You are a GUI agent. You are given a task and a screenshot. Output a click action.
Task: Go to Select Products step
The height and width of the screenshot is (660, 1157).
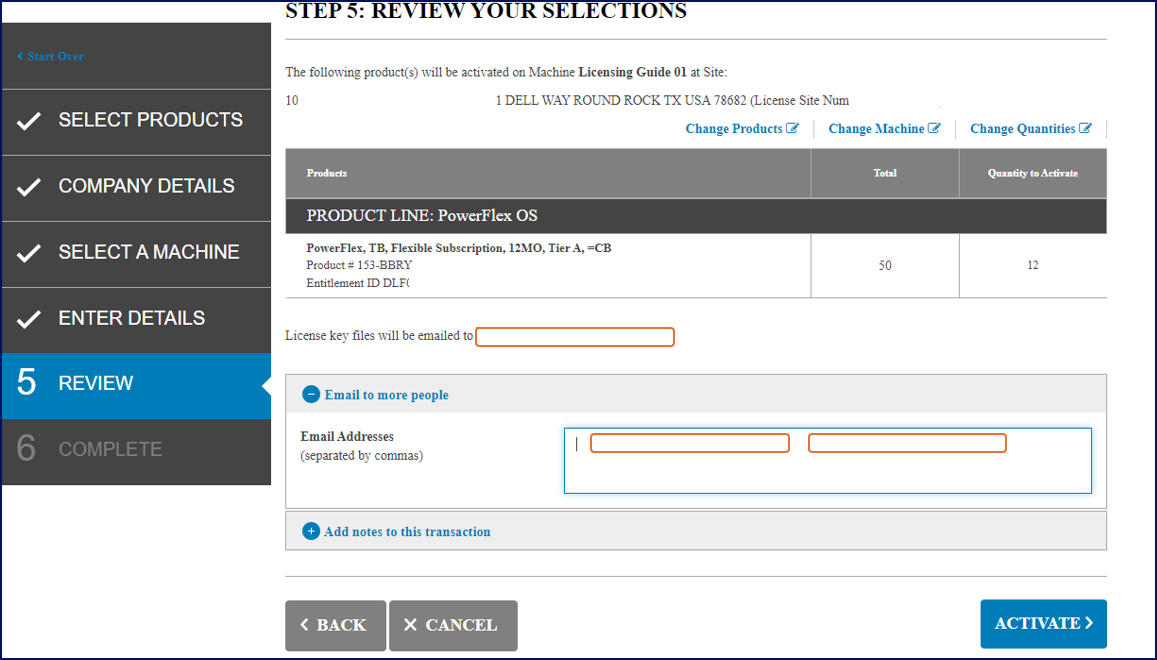pyautogui.click(x=137, y=122)
